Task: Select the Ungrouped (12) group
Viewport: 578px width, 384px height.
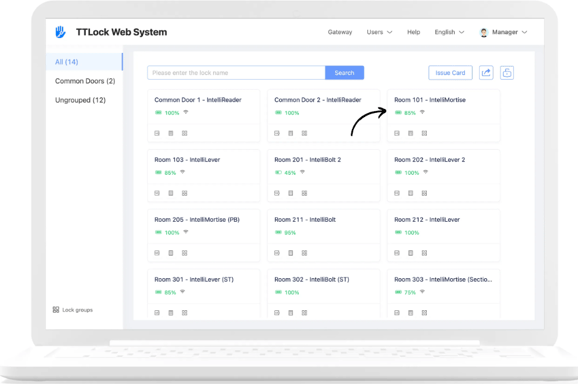Action: tap(80, 100)
